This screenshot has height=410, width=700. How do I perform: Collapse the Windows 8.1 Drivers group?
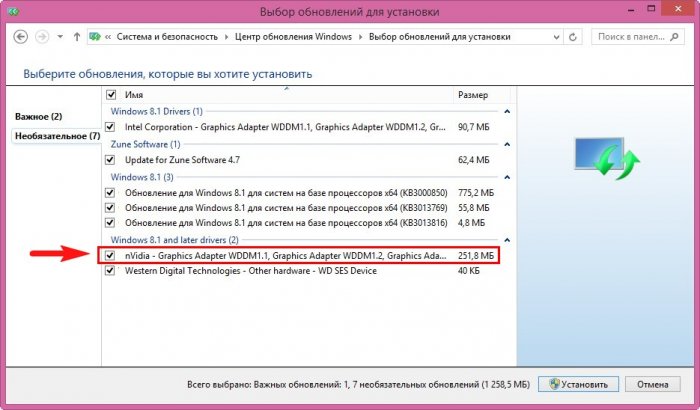(x=507, y=111)
